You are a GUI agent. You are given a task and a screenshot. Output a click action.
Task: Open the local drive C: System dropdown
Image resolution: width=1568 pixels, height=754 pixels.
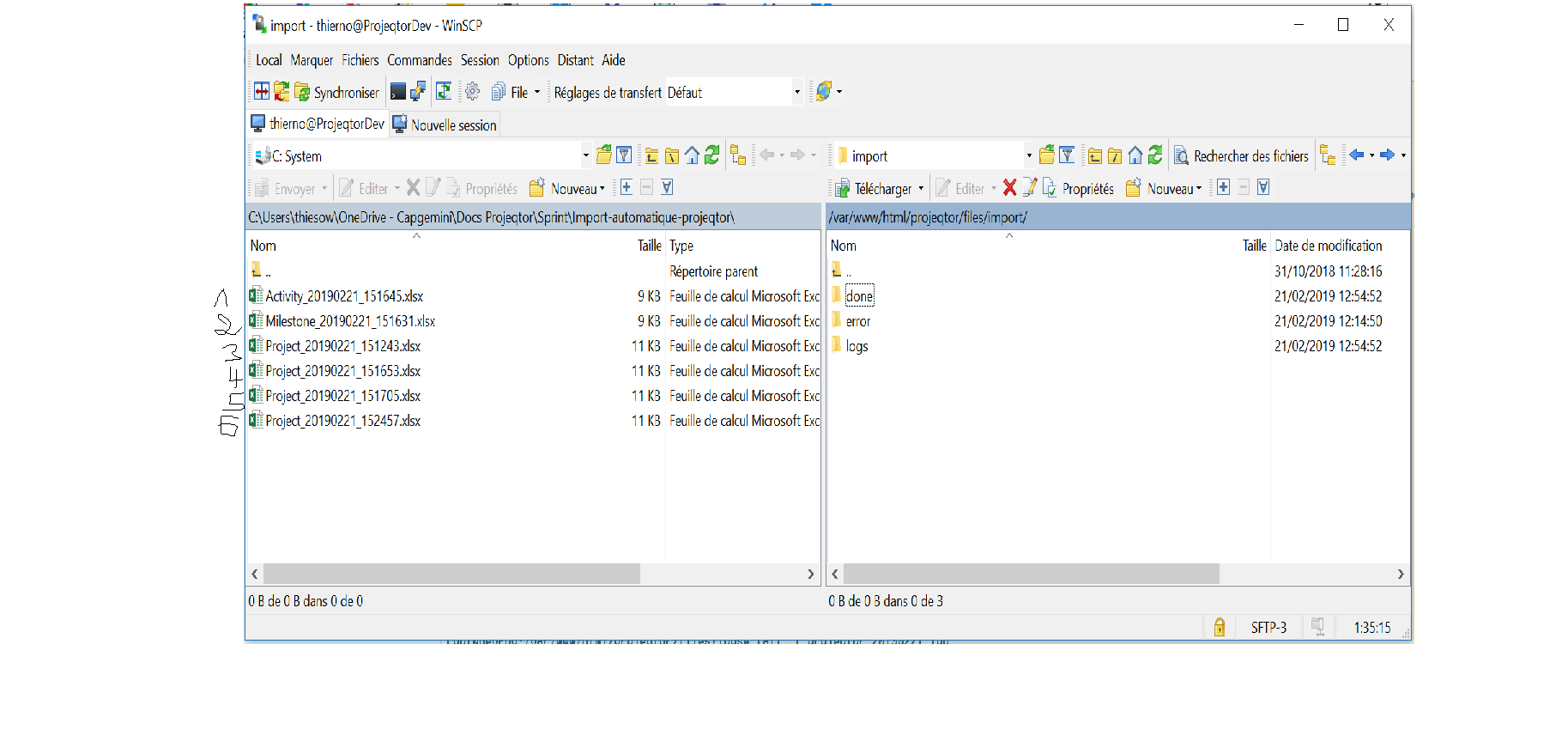click(585, 155)
